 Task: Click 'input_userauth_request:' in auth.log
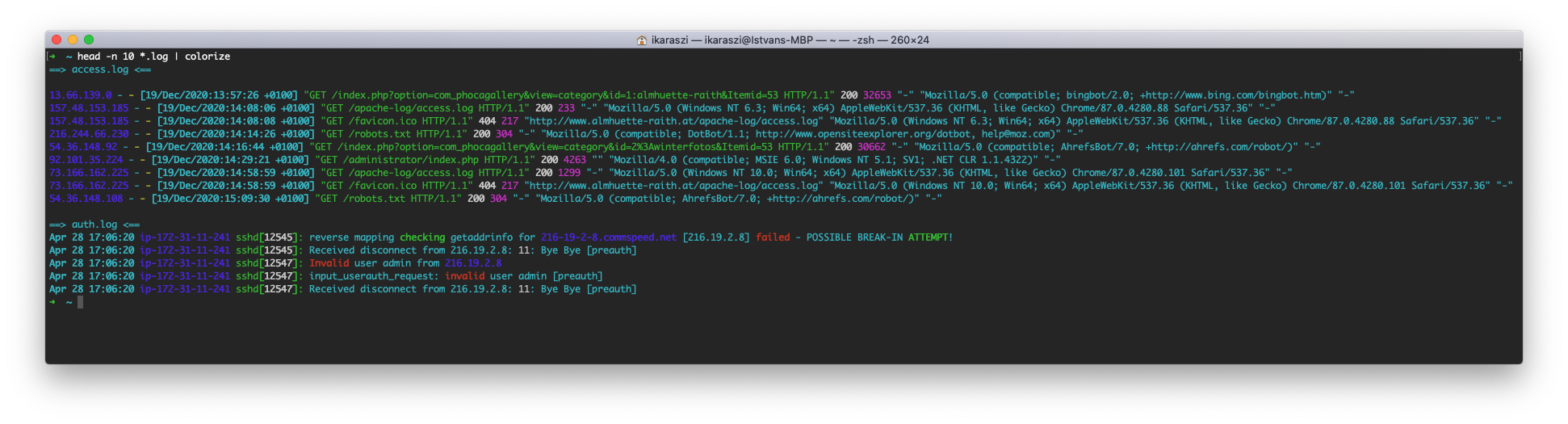[374, 276]
